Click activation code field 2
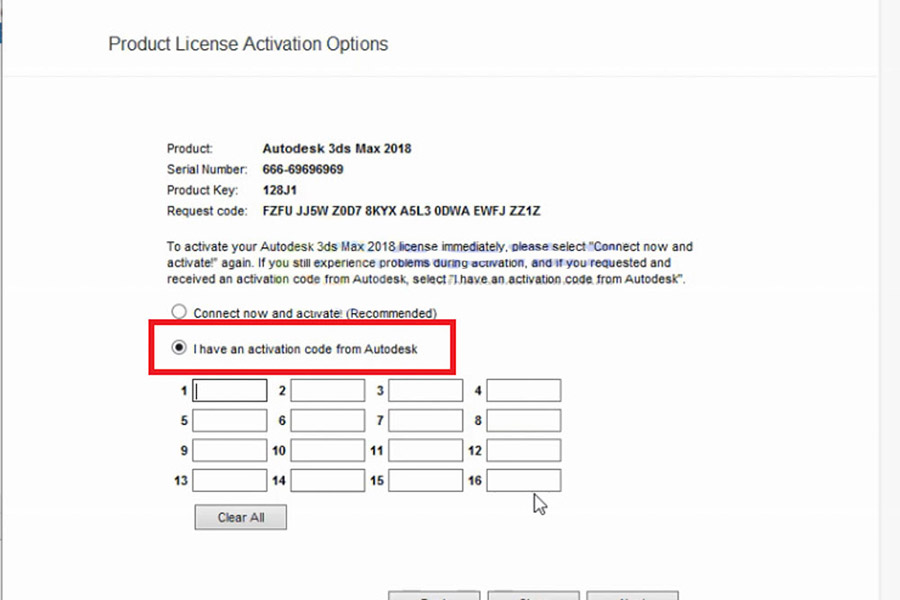Image resolution: width=900 pixels, height=600 pixels. coord(328,391)
